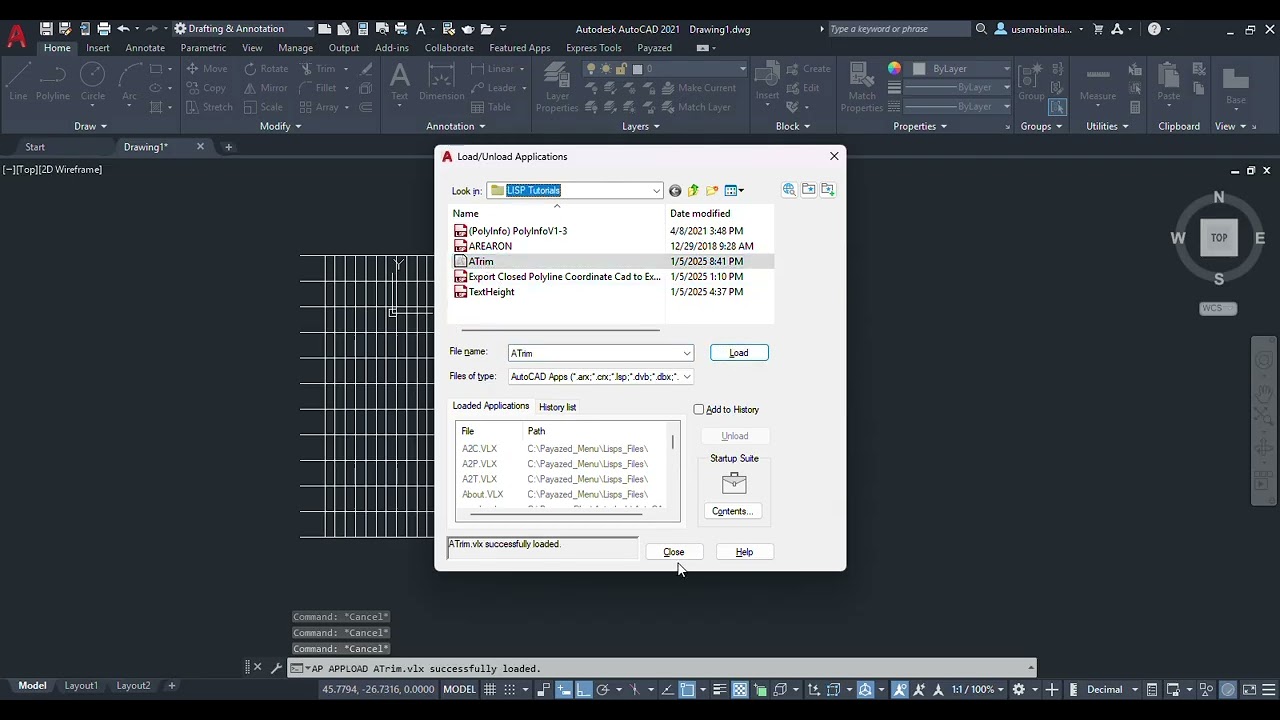The width and height of the screenshot is (1280, 720).
Task: Click the object color ByLayer swatch
Action: point(919,69)
